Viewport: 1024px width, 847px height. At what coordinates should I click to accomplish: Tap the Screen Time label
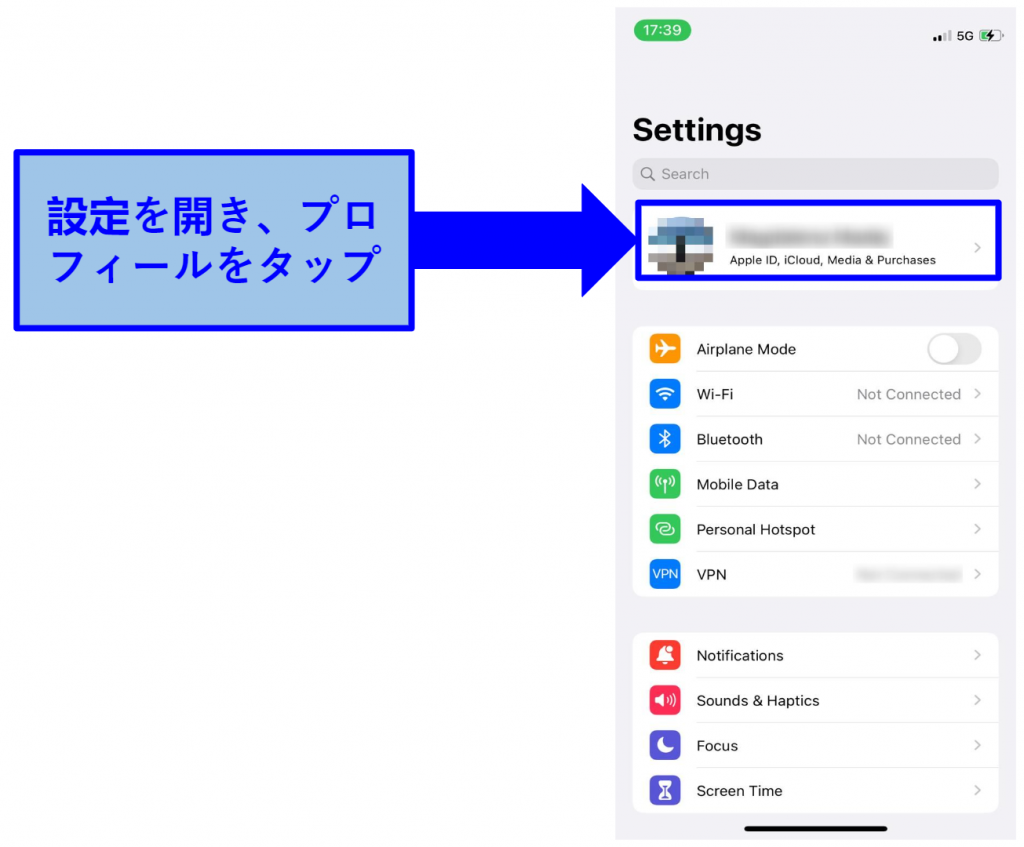tap(739, 791)
